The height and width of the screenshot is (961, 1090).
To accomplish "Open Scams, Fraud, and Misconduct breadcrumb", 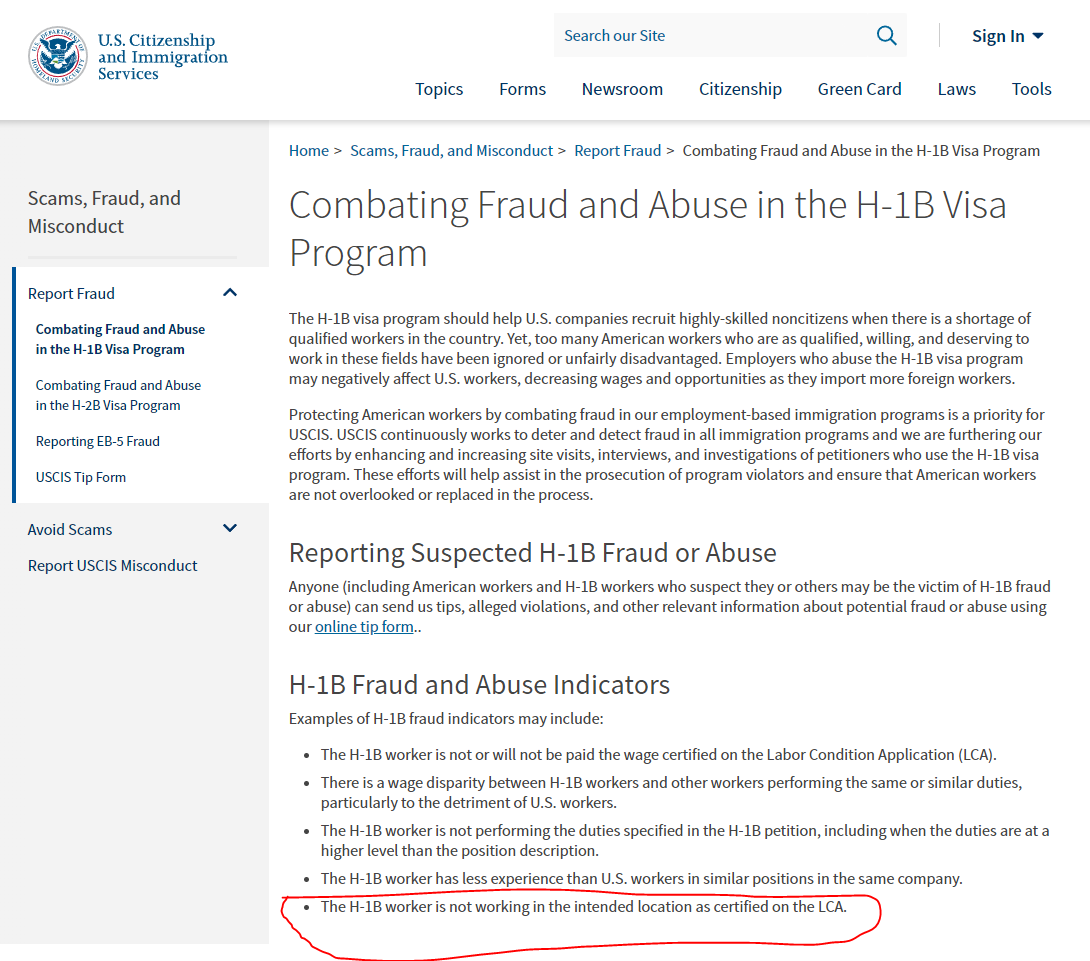I will pyautogui.click(x=451, y=151).
